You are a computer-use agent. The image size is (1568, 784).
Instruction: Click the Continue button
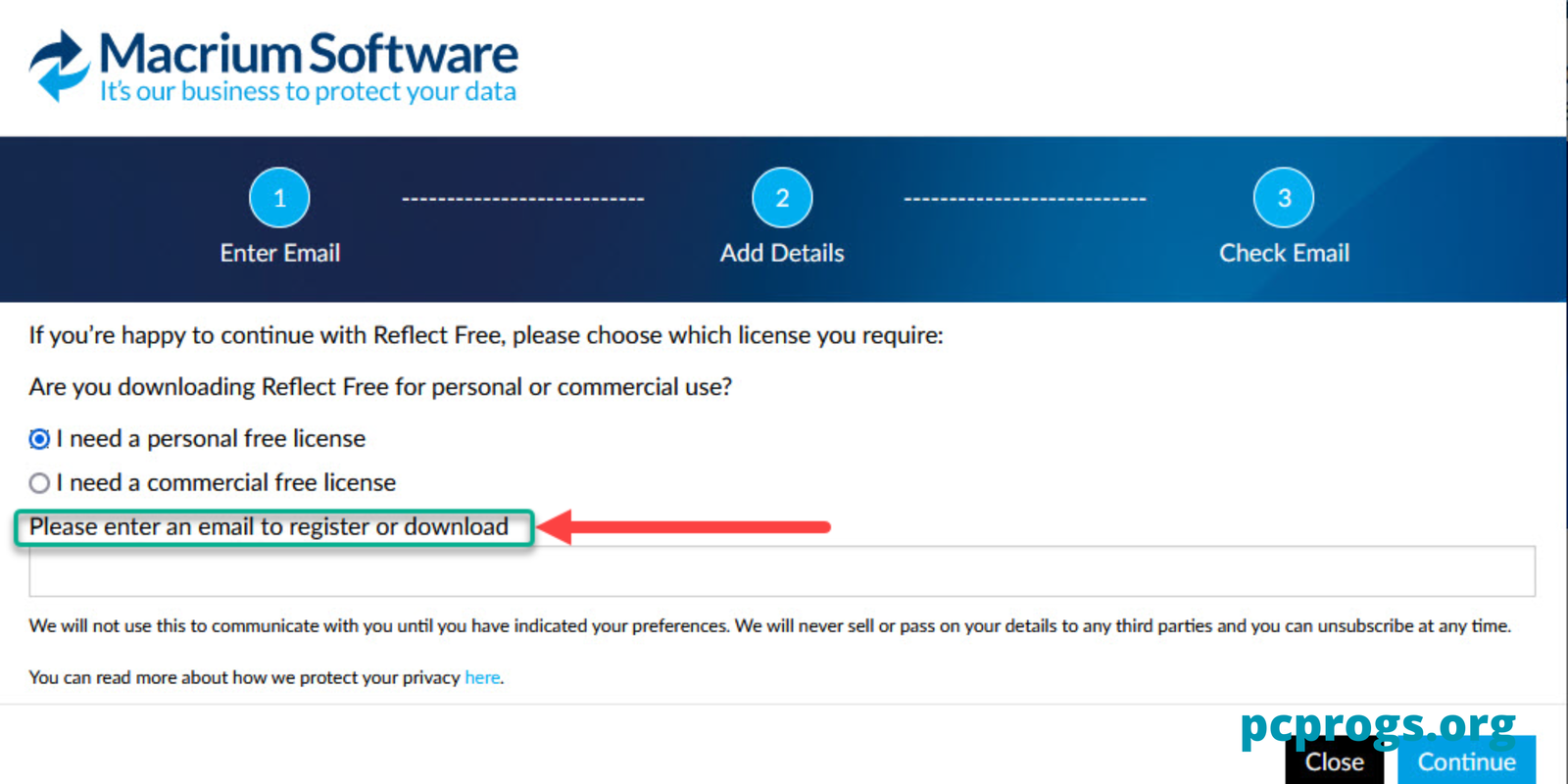(1466, 760)
